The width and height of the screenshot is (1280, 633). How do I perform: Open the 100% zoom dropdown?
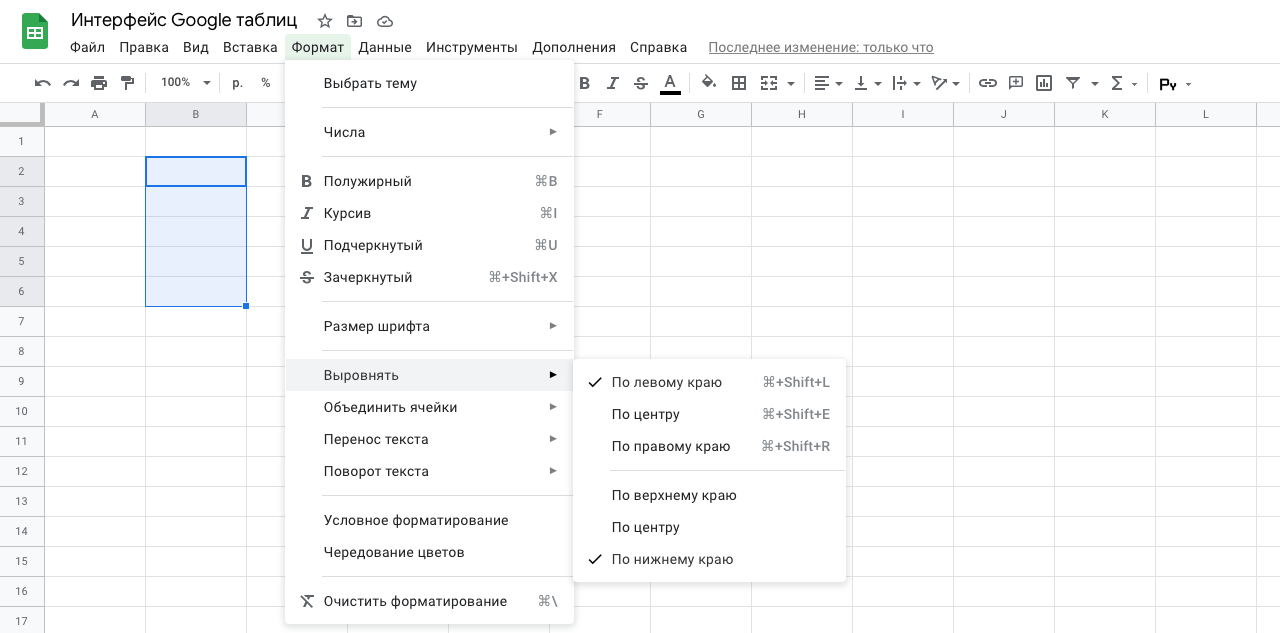pos(186,83)
